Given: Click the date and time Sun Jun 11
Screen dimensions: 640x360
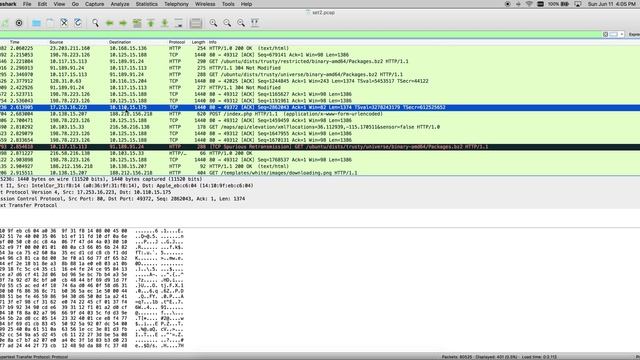Looking at the screenshot, I should pyautogui.click(x=611, y=4).
